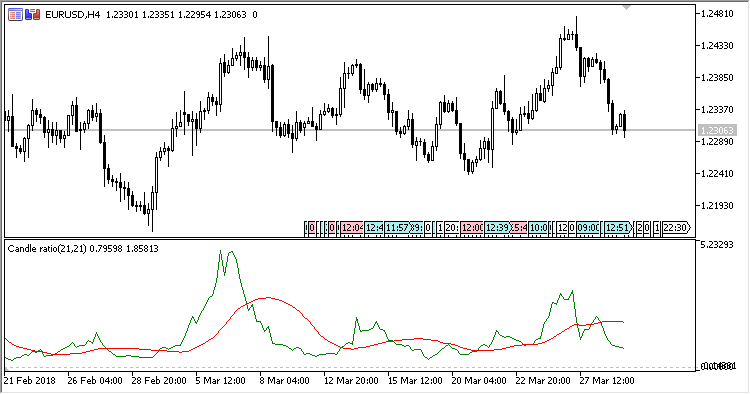Click the current price tag 1.23063
750x394 pixels.
716,130
